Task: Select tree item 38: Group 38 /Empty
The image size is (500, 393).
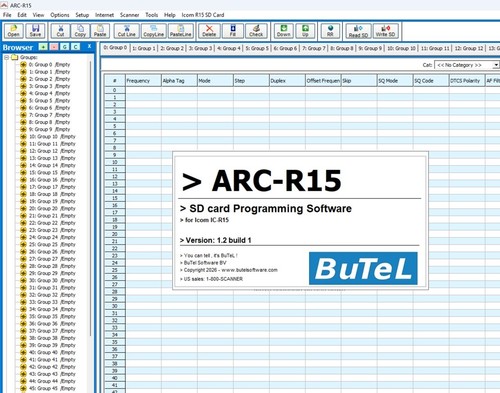Action: pyautogui.click(x=52, y=338)
